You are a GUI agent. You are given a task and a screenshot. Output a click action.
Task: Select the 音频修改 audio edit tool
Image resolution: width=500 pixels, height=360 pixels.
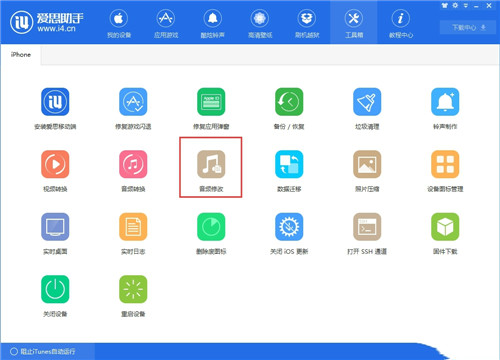(x=211, y=164)
